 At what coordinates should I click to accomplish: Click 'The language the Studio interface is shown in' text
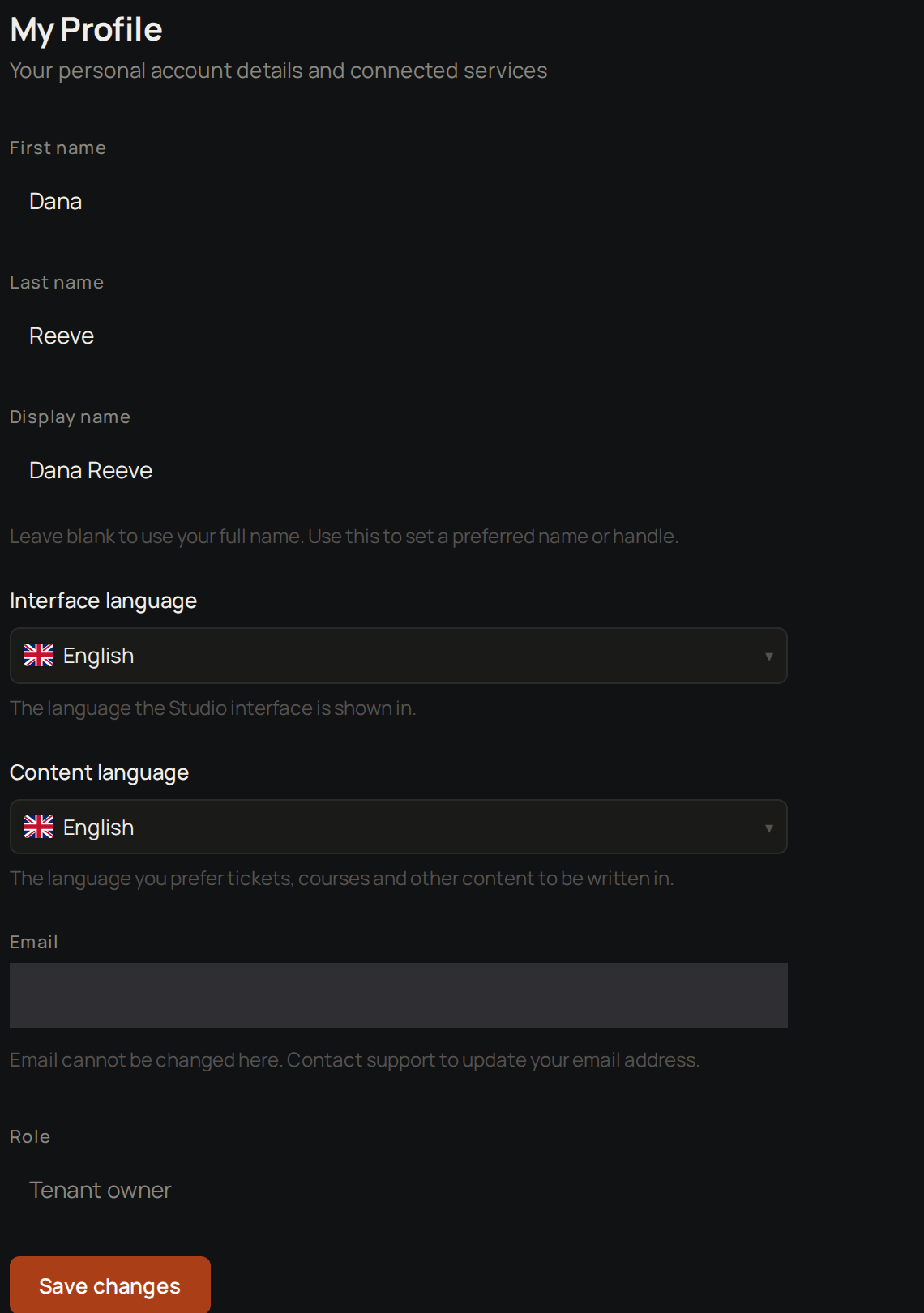[212, 708]
